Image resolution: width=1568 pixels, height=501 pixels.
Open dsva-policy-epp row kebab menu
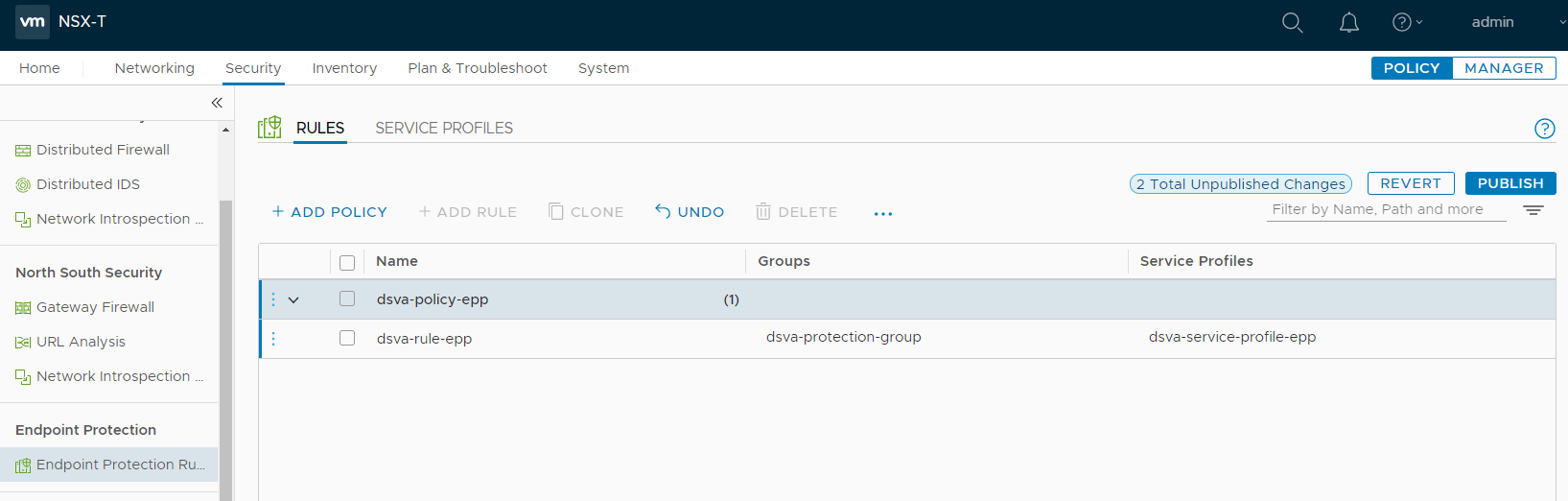[273, 299]
